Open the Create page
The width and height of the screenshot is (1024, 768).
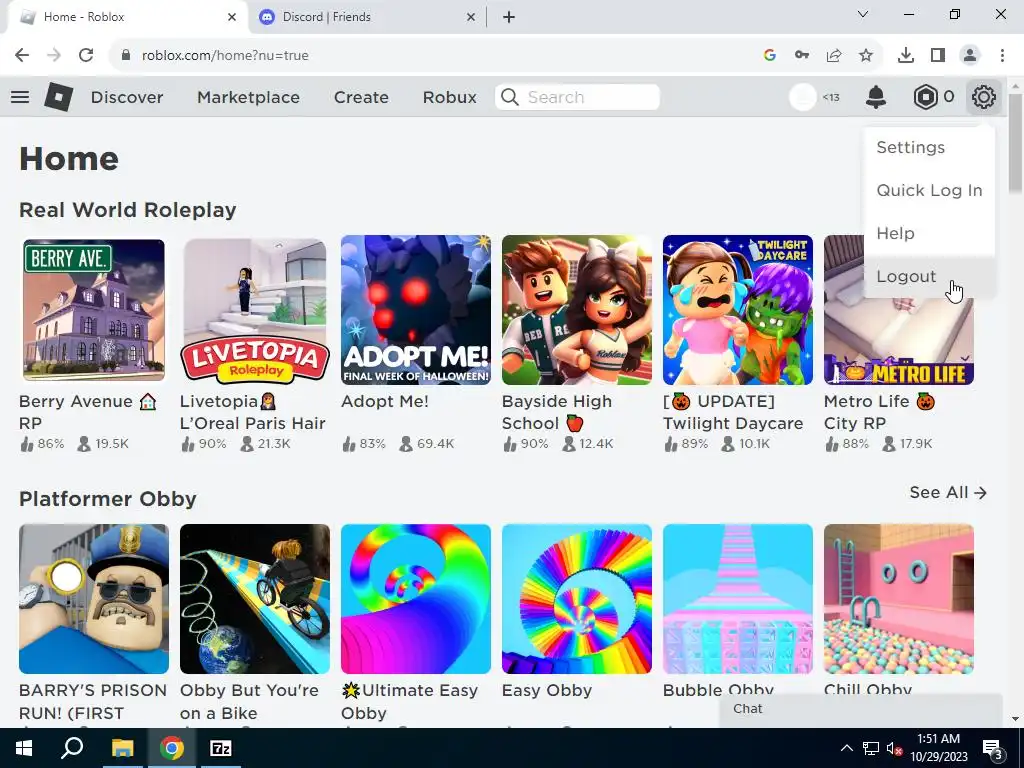[361, 97]
